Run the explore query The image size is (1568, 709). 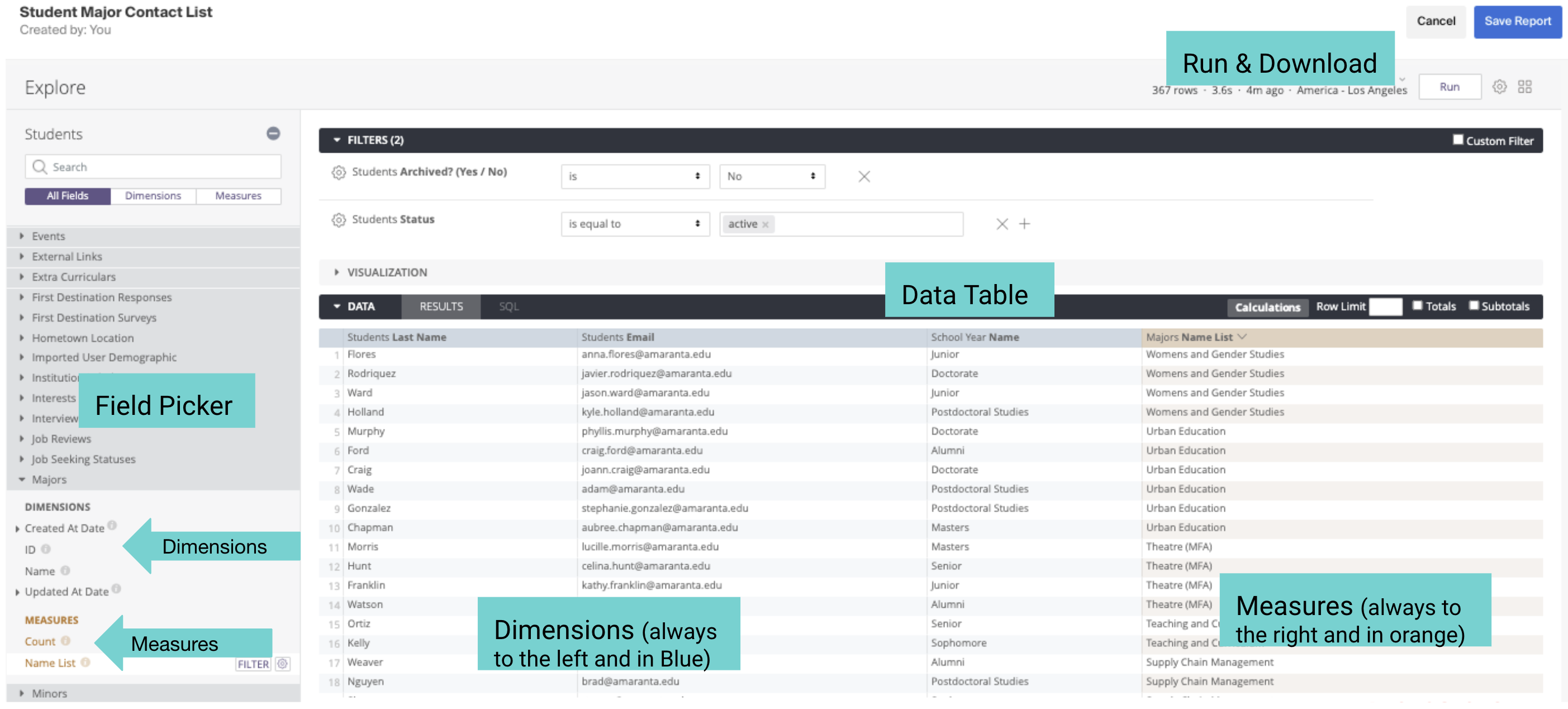[x=1450, y=87]
